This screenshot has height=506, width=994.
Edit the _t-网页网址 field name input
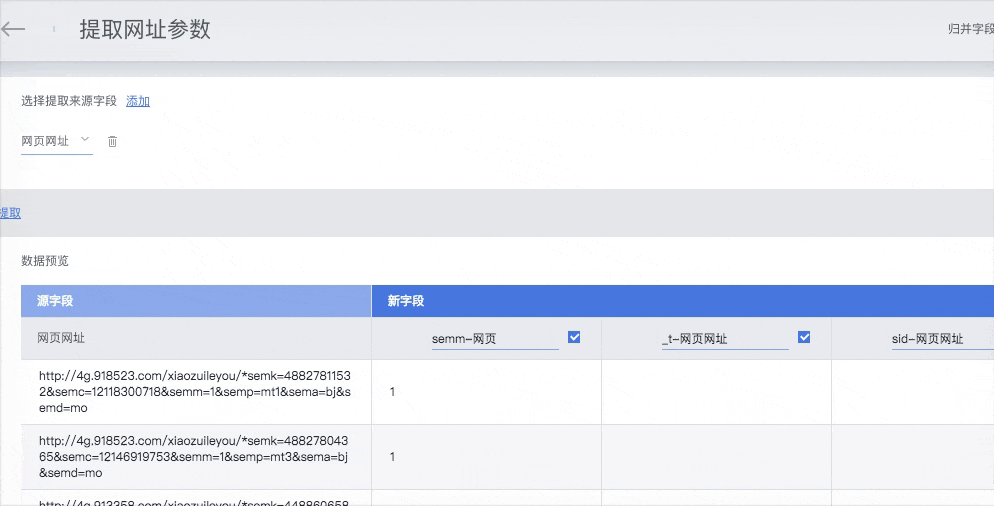725,339
